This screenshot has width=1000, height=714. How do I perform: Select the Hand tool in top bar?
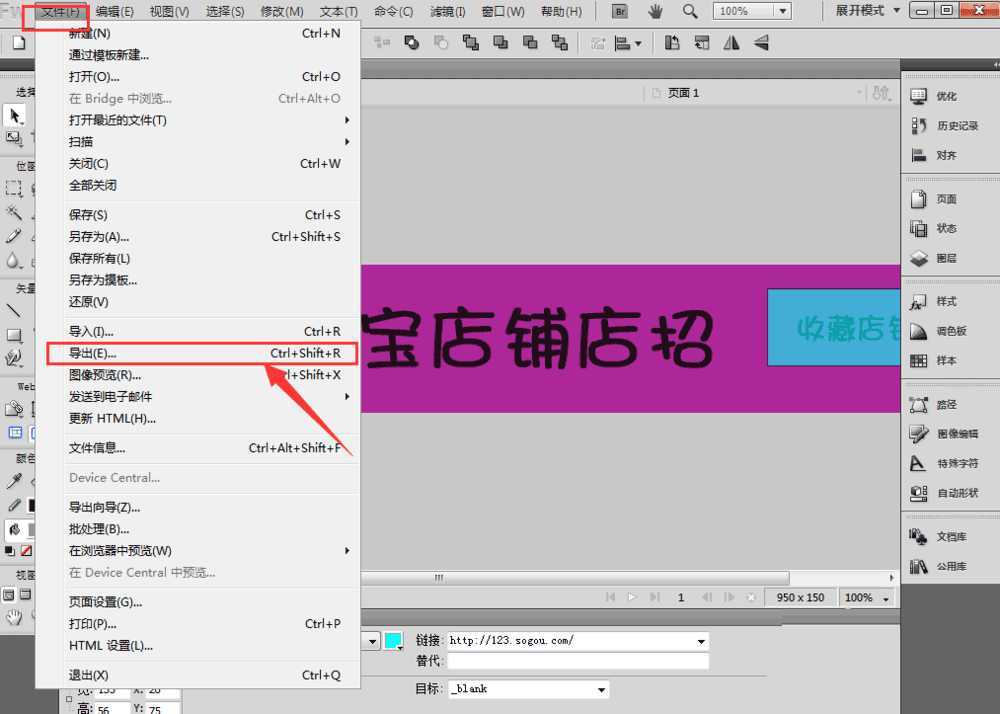click(655, 11)
